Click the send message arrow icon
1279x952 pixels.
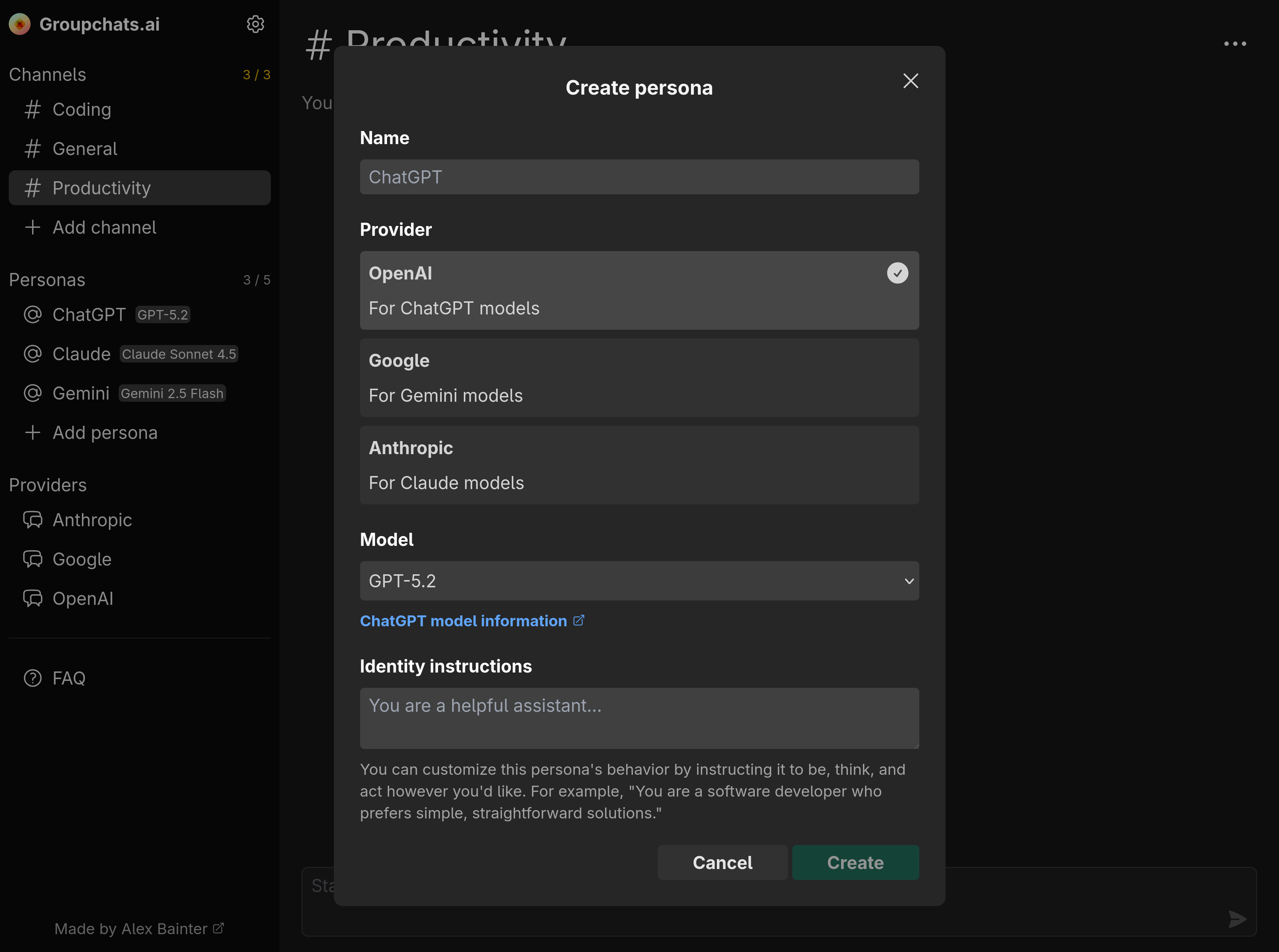click(x=1237, y=919)
